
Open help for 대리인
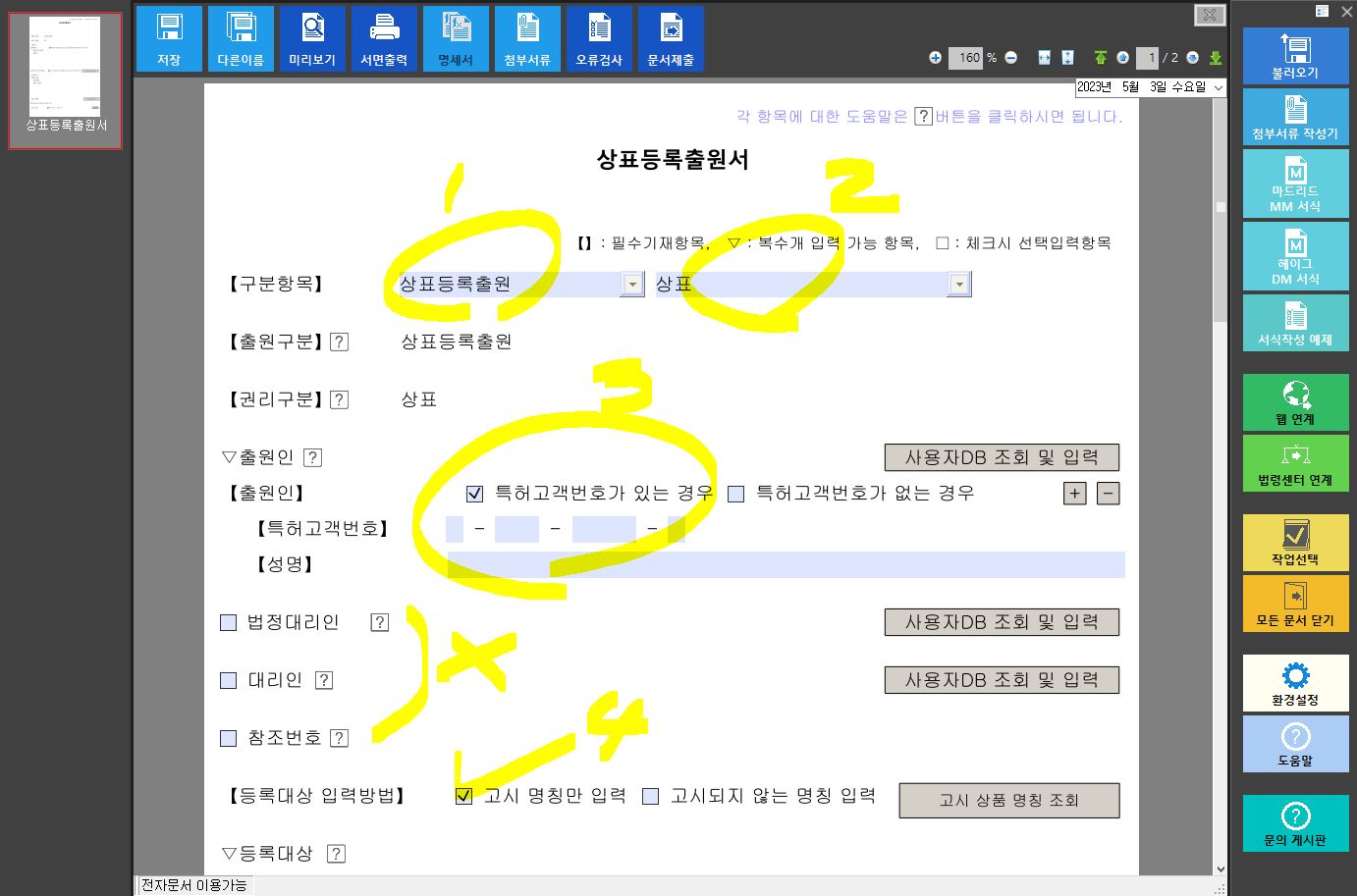point(324,680)
